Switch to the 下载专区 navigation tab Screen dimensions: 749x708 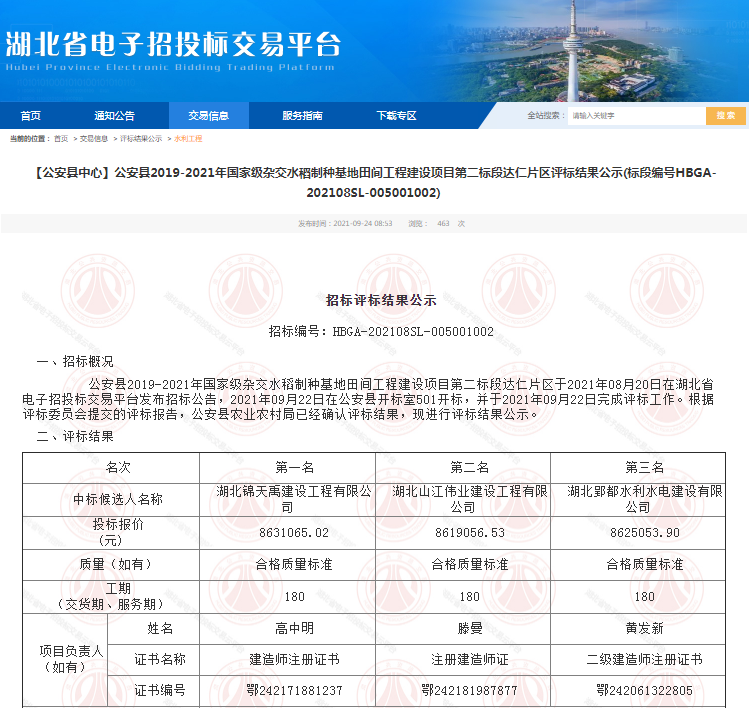click(x=396, y=116)
